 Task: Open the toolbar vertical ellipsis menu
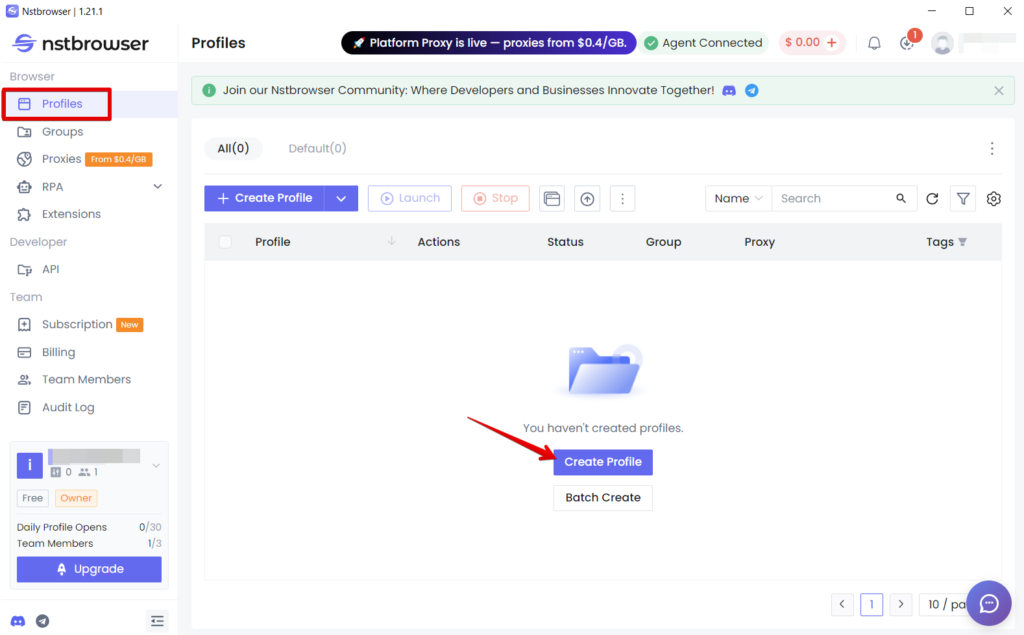[x=622, y=199]
